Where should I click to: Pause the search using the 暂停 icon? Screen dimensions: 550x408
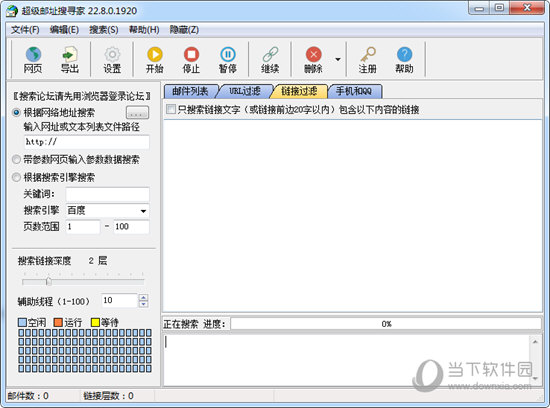(228, 54)
